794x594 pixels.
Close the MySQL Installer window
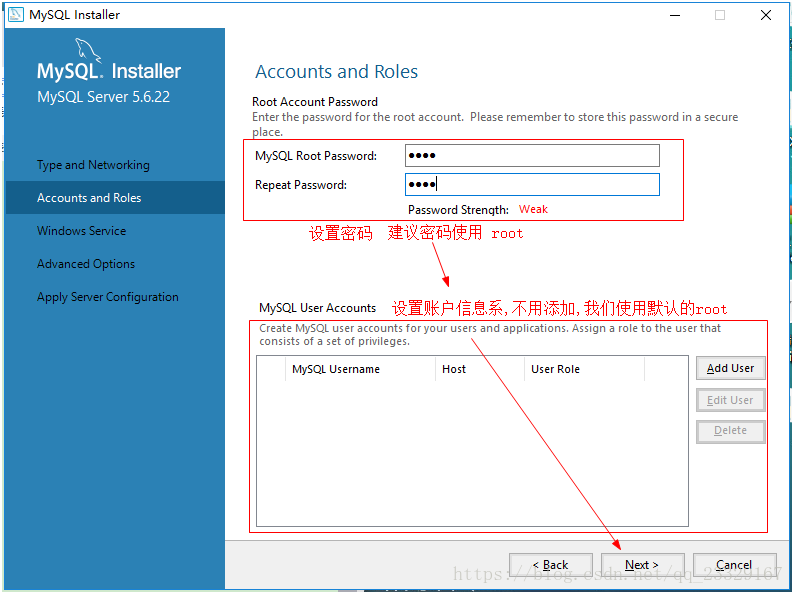tap(766, 15)
